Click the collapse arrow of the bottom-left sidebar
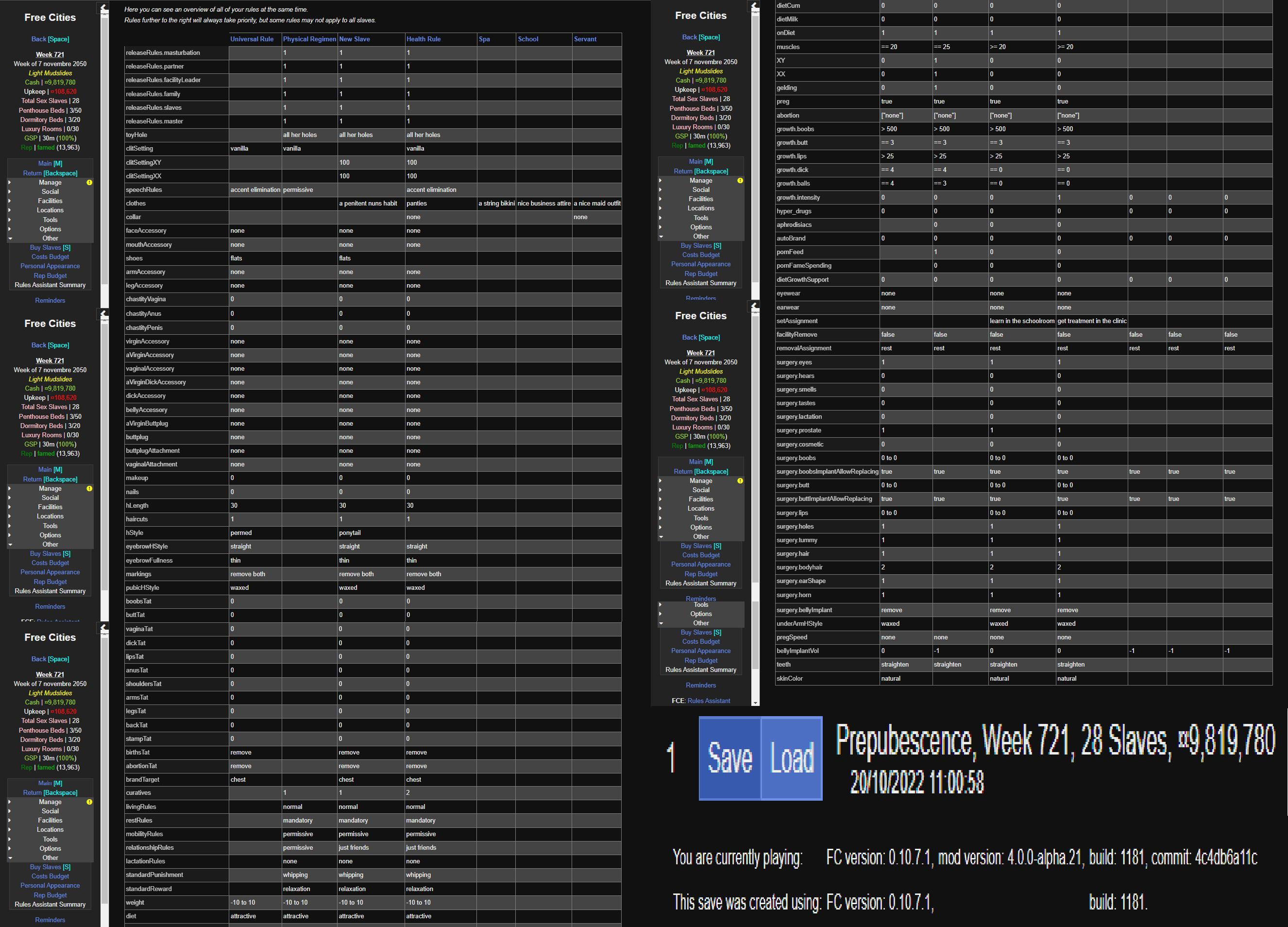 coord(104,628)
